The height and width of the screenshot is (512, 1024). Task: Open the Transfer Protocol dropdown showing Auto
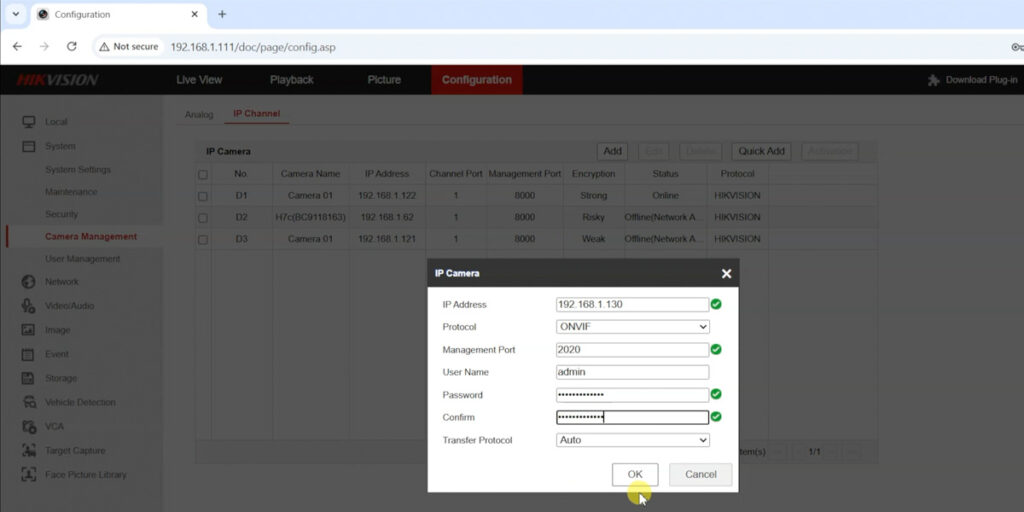[x=632, y=440]
